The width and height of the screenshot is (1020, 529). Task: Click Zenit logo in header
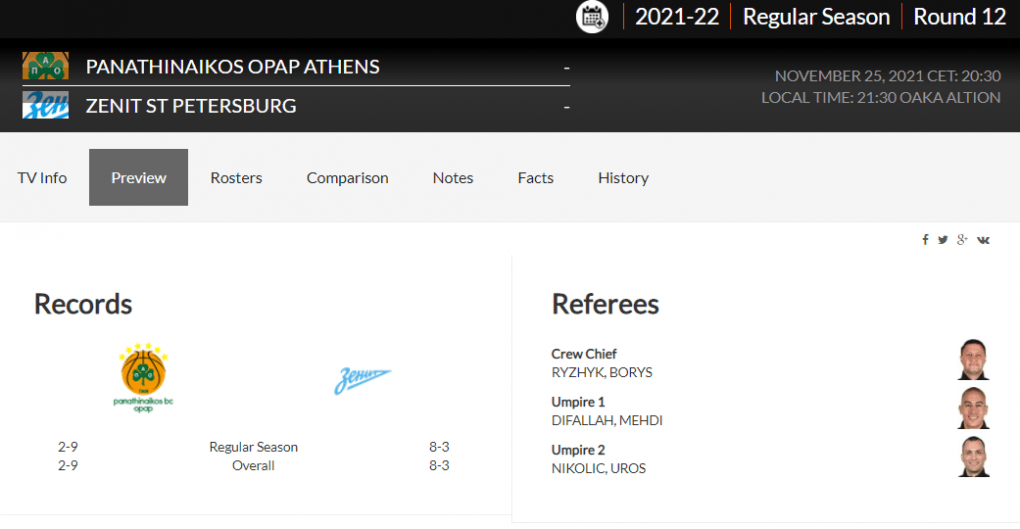46,105
